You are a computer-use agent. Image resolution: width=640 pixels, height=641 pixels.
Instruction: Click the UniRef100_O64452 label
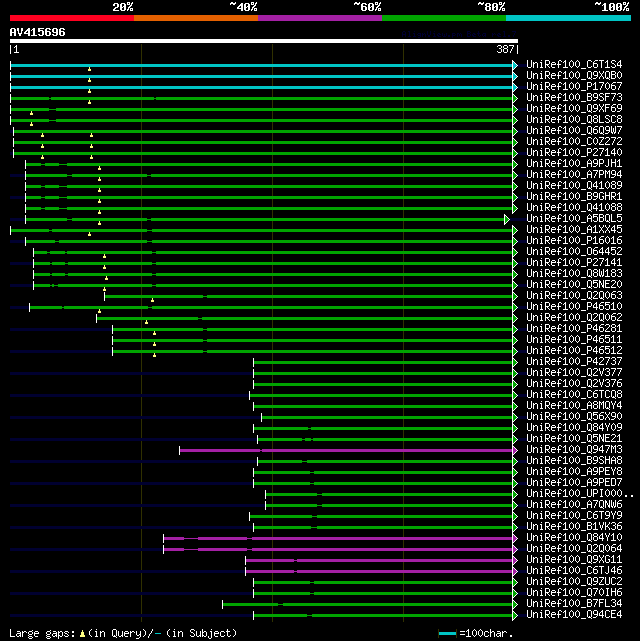574,251
